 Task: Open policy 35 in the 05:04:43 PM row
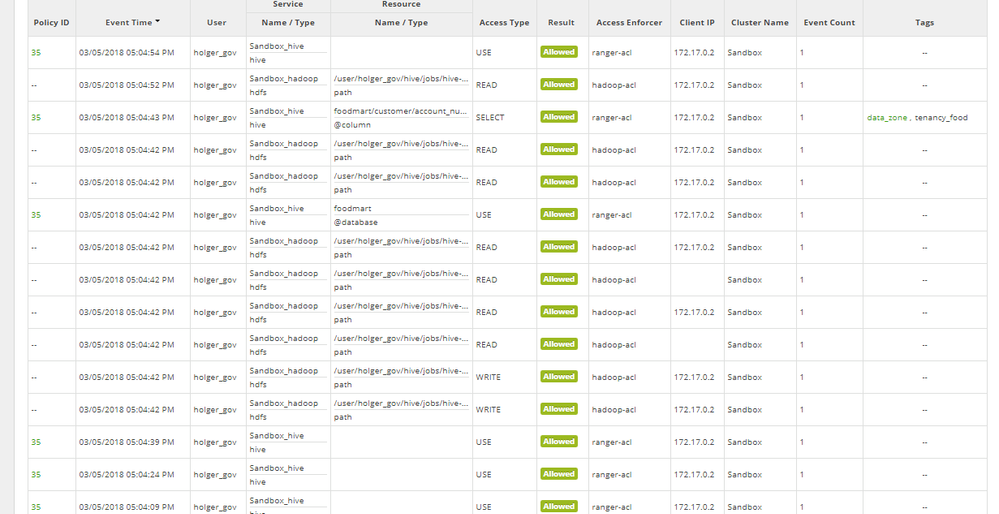click(x=36, y=118)
